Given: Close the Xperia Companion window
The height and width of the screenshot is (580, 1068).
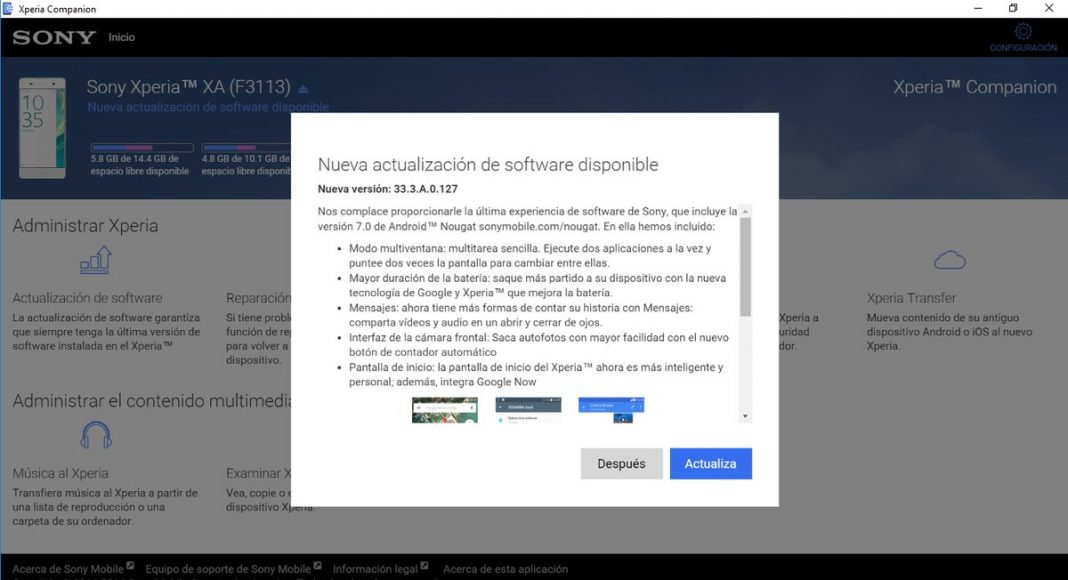Looking at the screenshot, I should tap(1049, 9).
